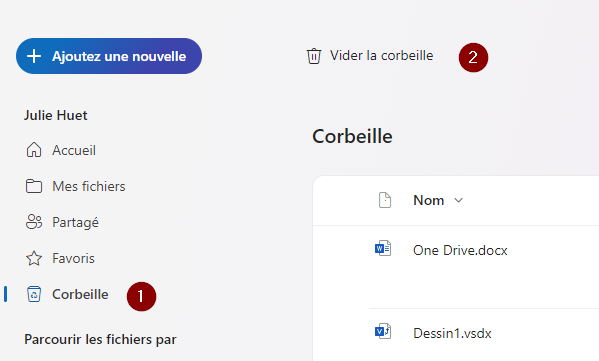
Task: Open the Nom column header menu
Action: (438, 200)
